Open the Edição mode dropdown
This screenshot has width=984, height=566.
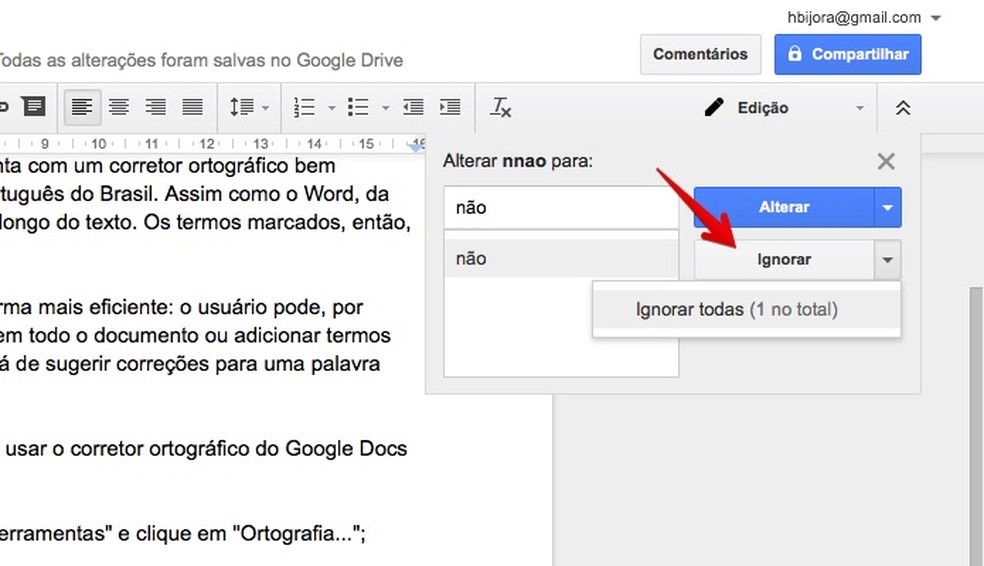(x=783, y=108)
